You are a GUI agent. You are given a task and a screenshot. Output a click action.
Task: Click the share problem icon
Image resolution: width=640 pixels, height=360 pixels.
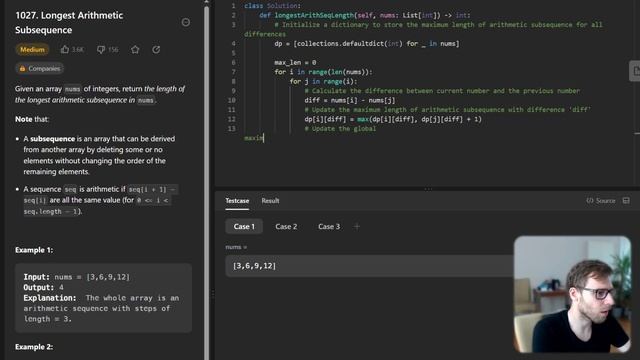pos(156,49)
